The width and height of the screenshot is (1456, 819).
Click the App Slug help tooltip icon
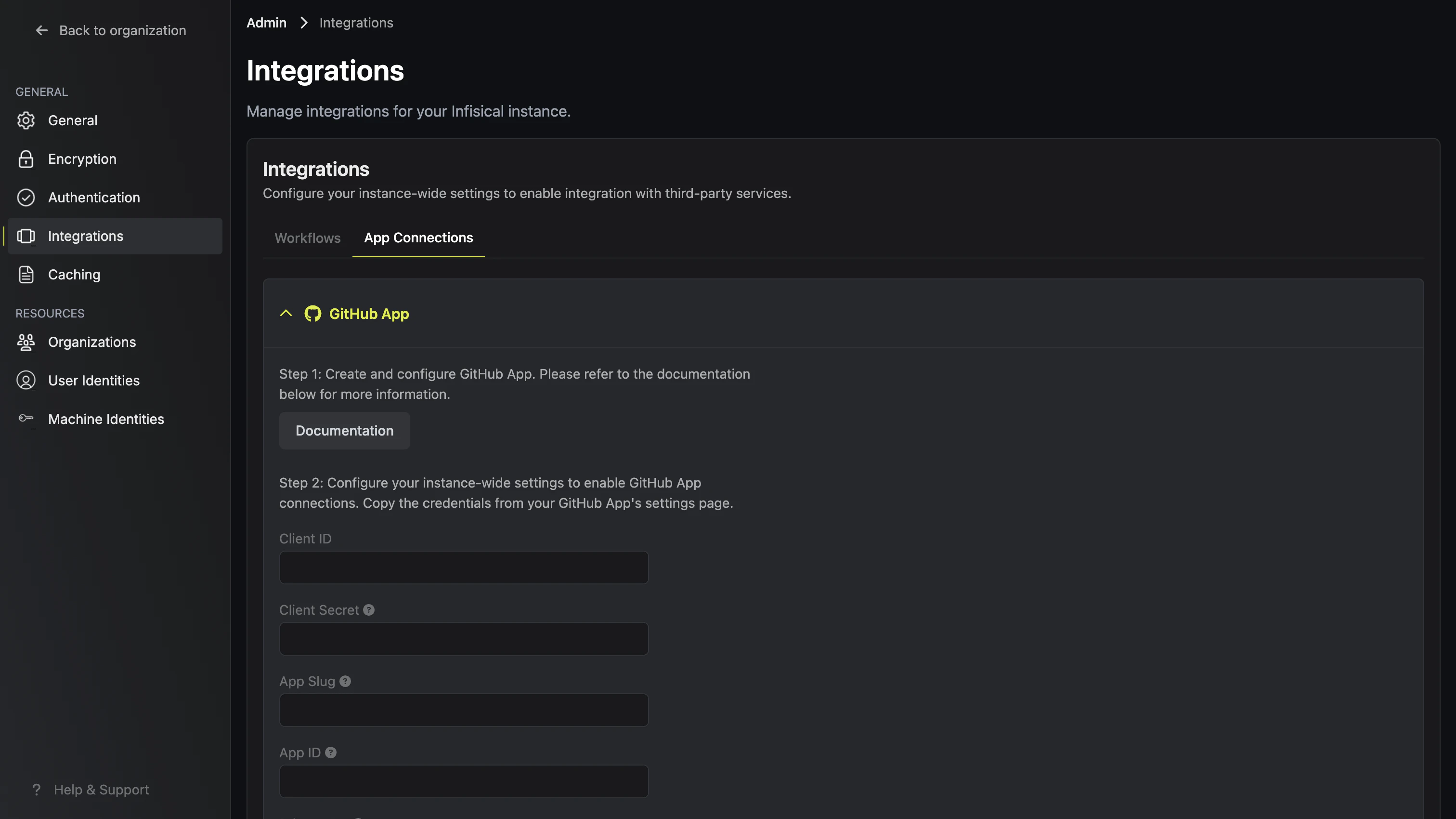click(345, 682)
